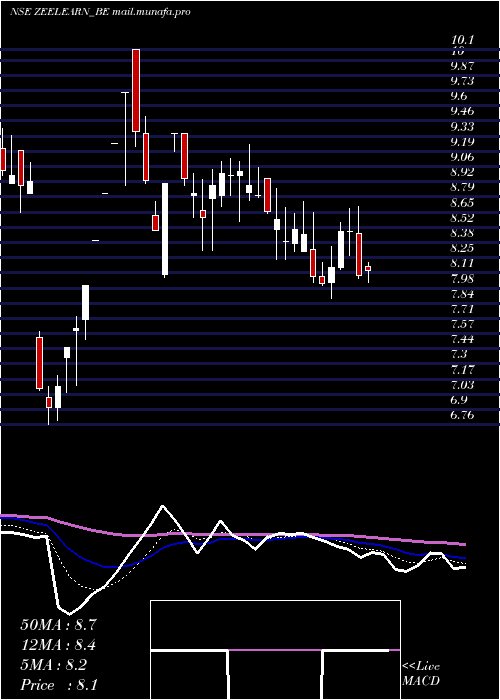Screen dimensions: 500x700
Task: Click the Price : 8.1 legend value
Action: [59, 685]
